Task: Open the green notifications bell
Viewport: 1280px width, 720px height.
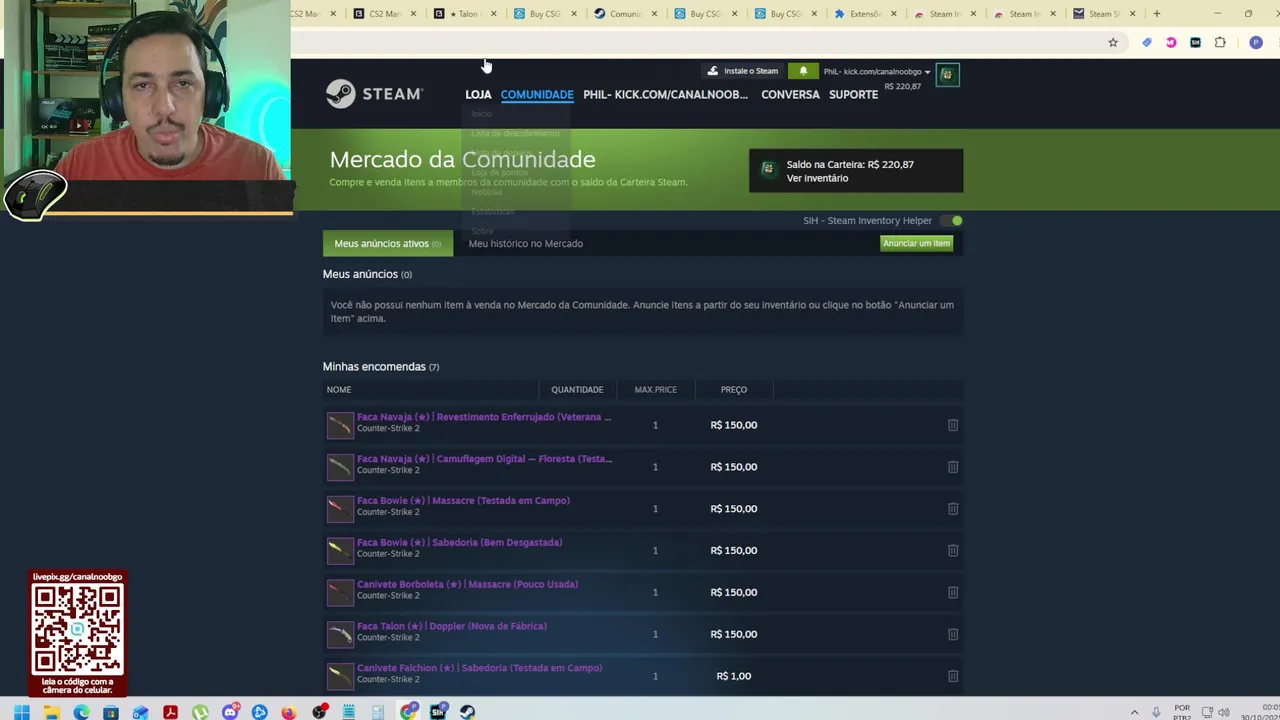Action: point(802,71)
